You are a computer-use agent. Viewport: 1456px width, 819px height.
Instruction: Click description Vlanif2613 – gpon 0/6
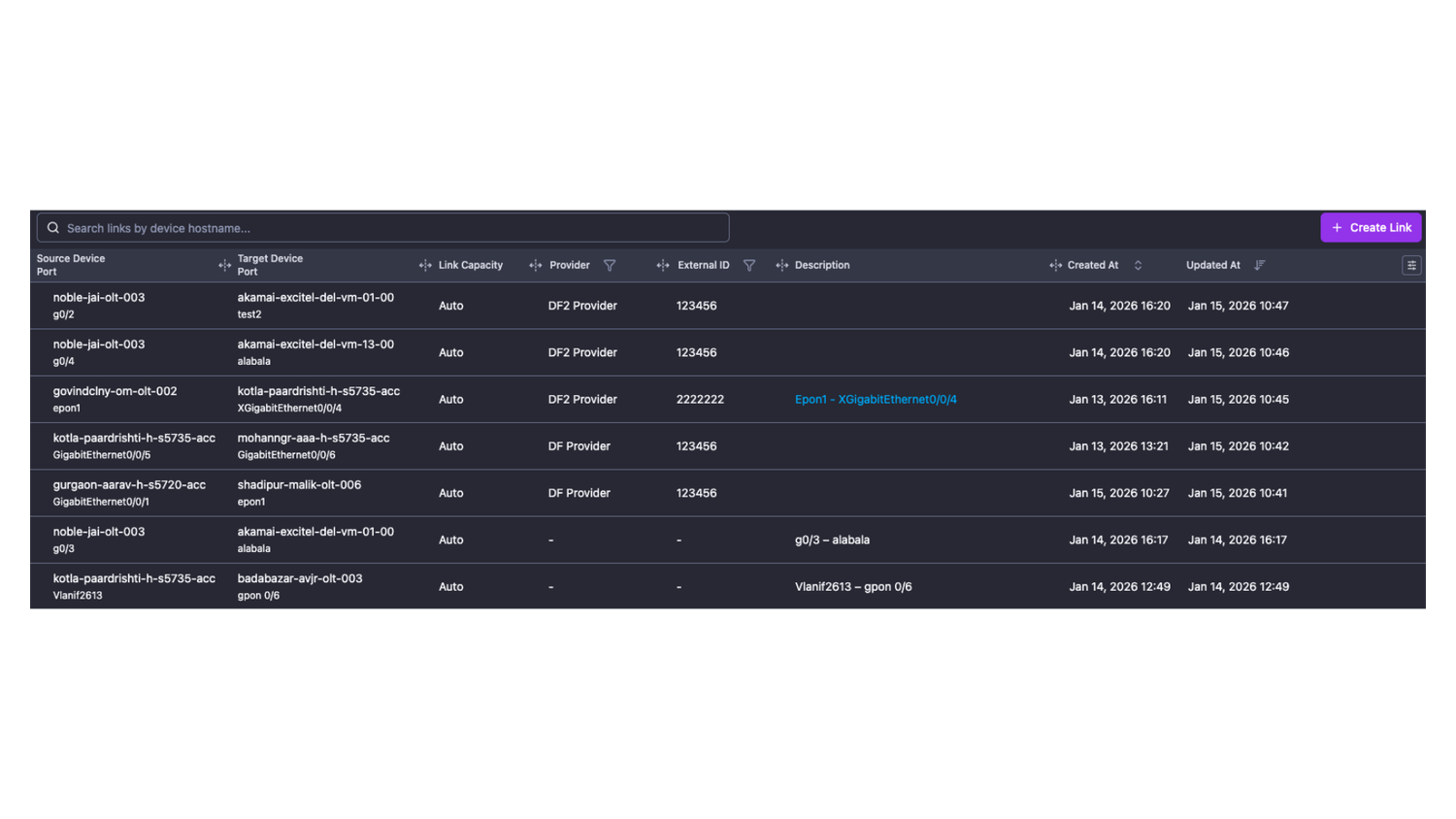(853, 586)
